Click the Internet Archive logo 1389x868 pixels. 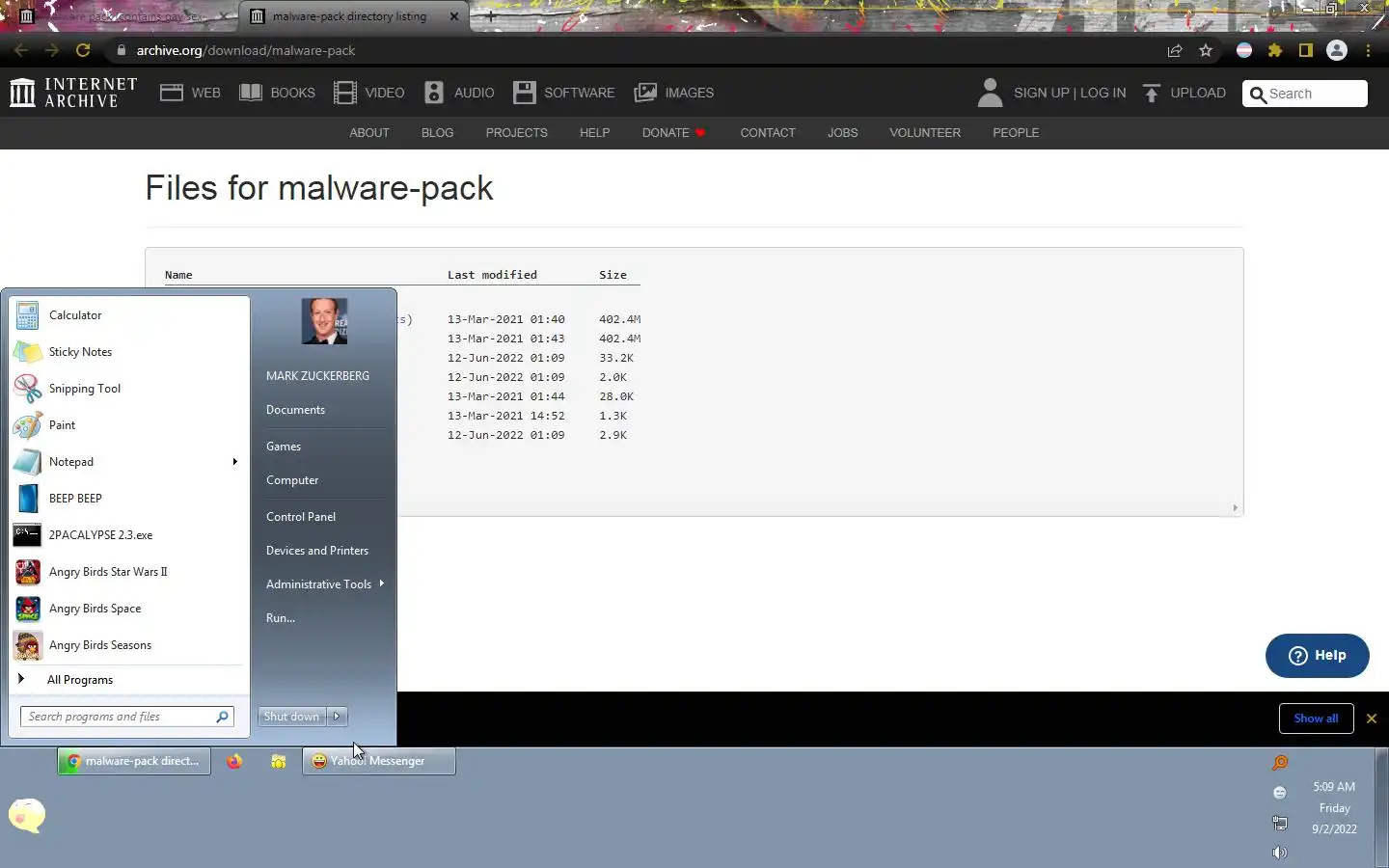73,93
